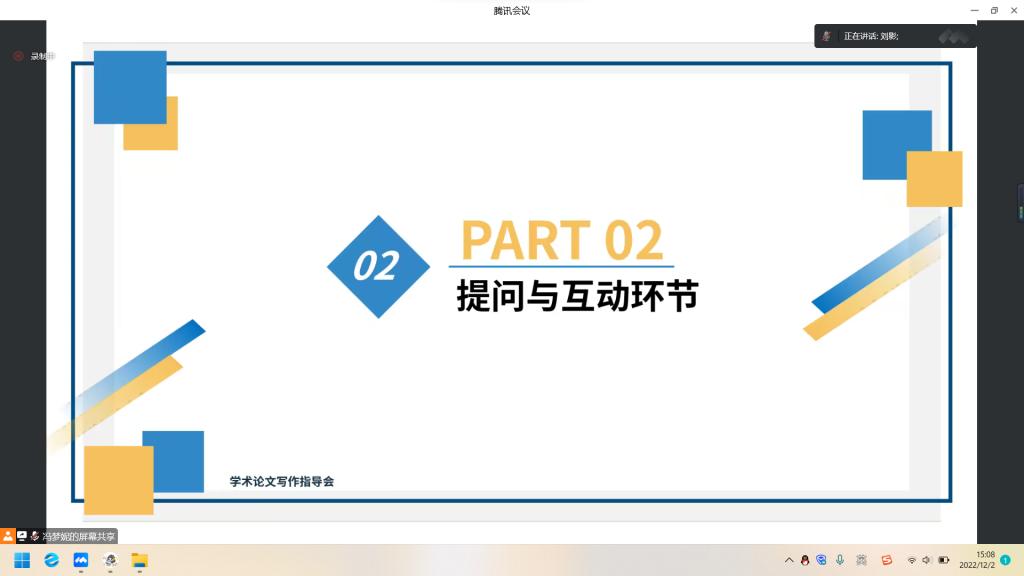Open File Explorer from the taskbar
The height and width of the screenshot is (576, 1024).
[140, 560]
